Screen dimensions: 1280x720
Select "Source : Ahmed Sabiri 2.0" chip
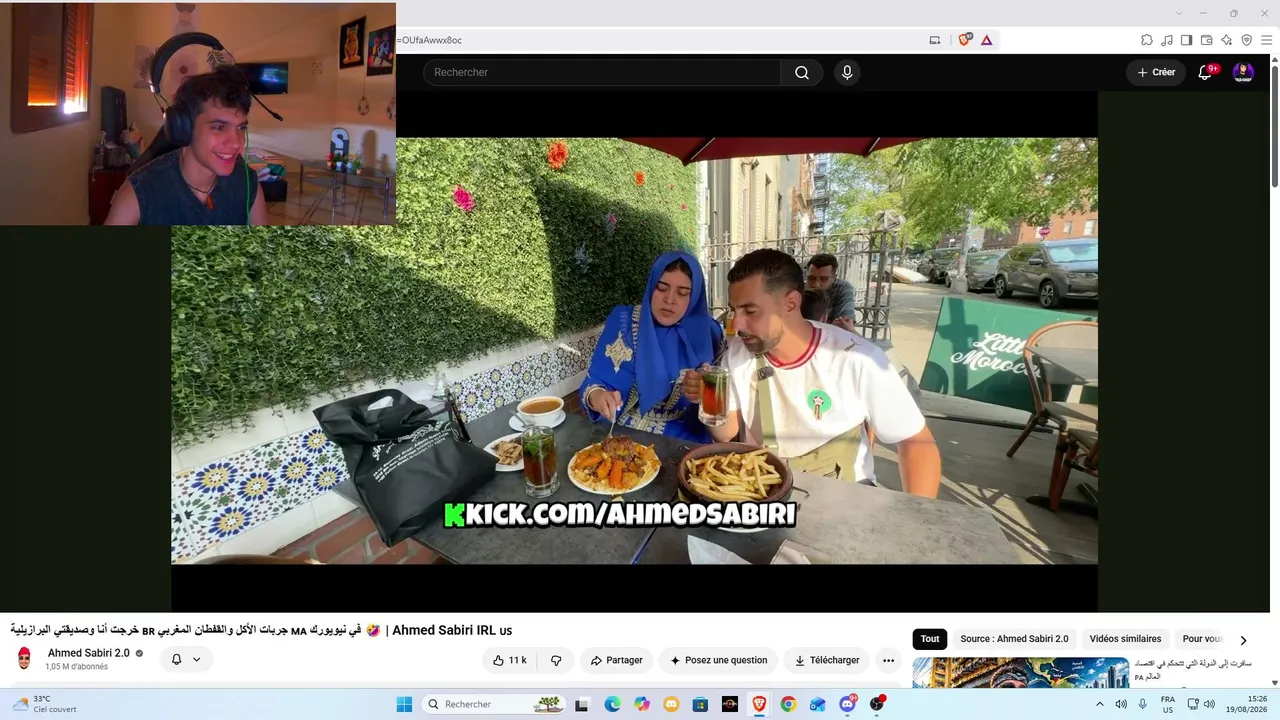pyautogui.click(x=1014, y=639)
